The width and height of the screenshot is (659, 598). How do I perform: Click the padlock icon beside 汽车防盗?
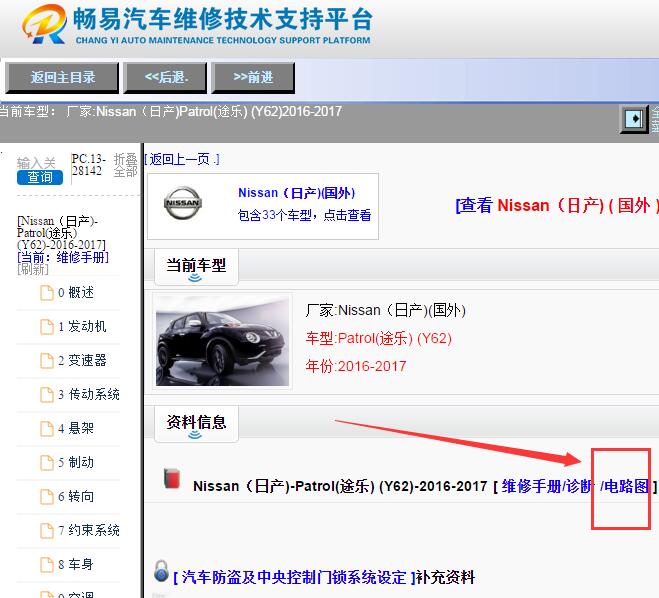click(x=161, y=571)
